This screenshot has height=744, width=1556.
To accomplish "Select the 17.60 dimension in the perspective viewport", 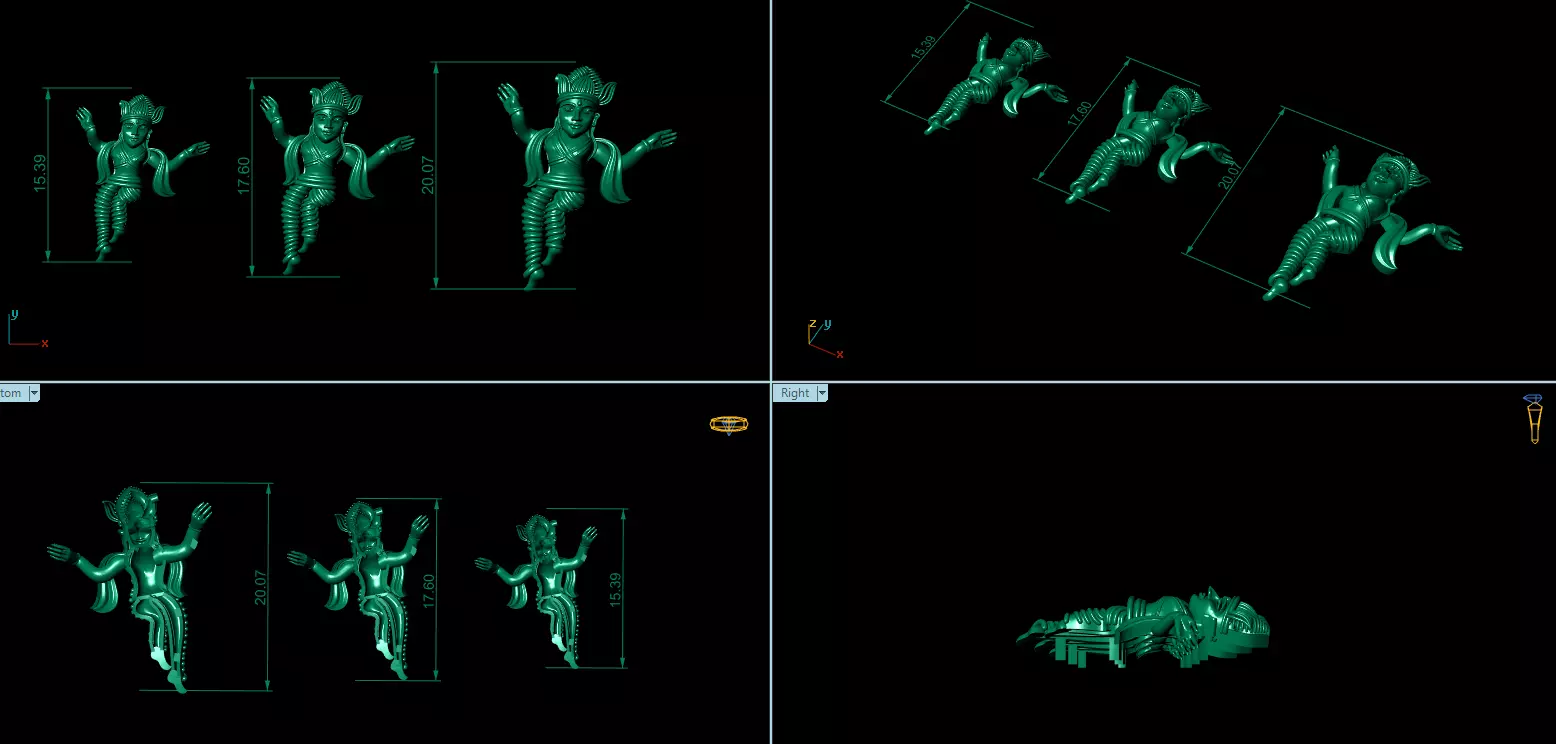I will pos(1079,112).
